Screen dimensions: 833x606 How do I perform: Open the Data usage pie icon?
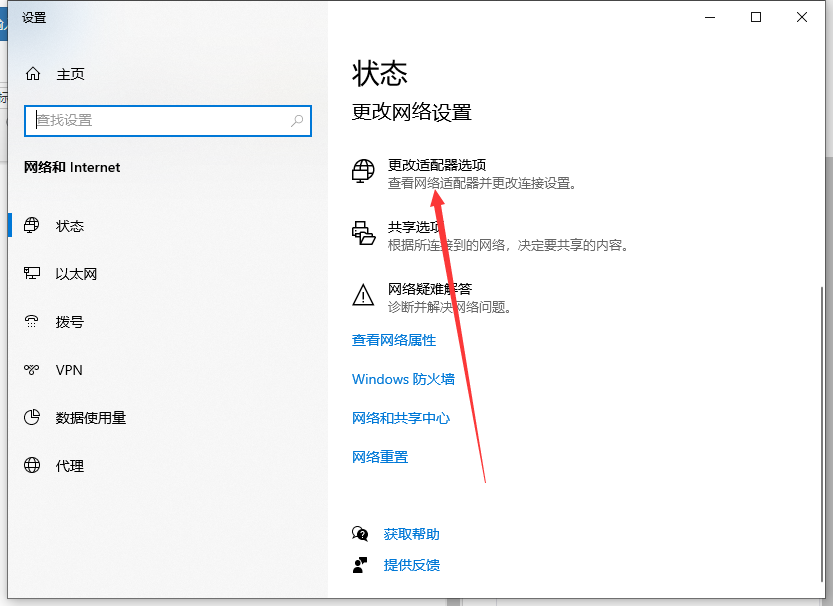[x=32, y=418]
